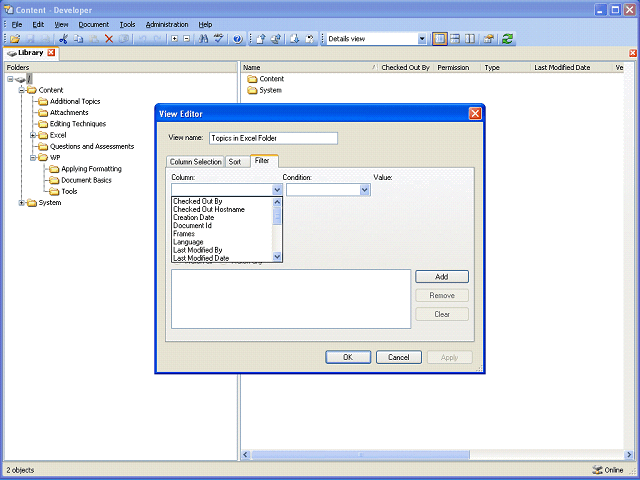Expand the Excel folder node

pyautogui.click(x=33, y=135)
